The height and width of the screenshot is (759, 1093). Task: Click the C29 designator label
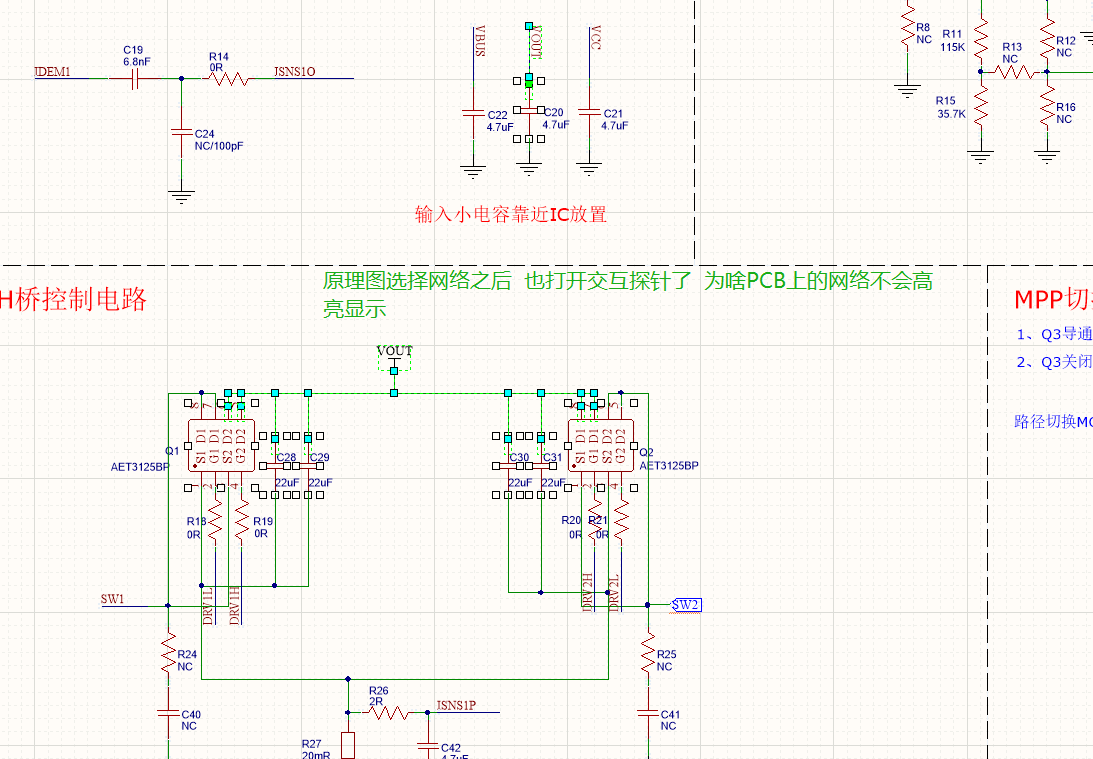pyautogui.click(x=320, y=457)
